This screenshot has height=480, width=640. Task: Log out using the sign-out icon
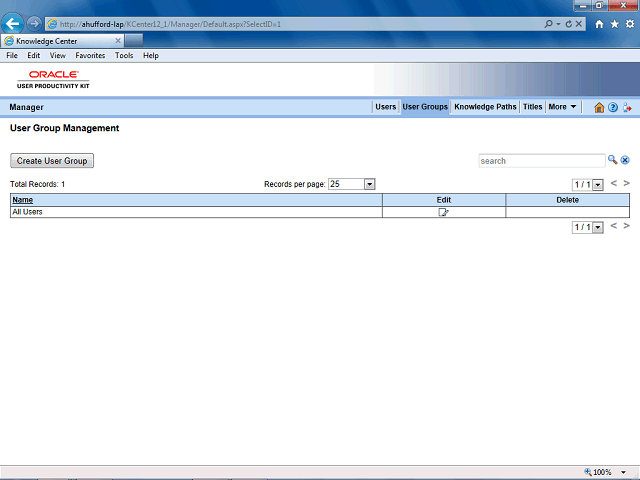tap(627, 107)
